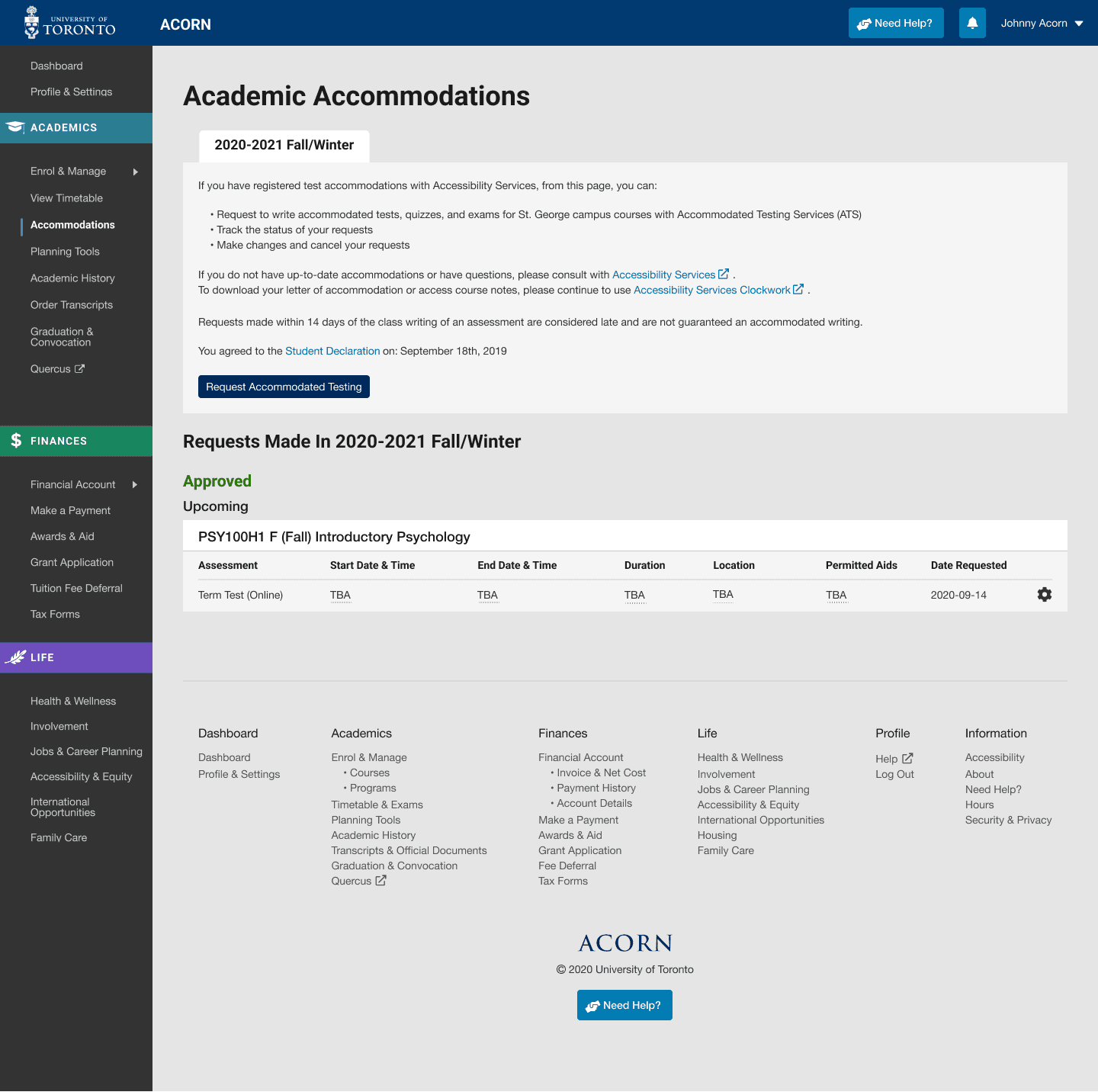Viewport: 1098px width, 1092px height.
Task: Click footer Transcripts & Official Documents link
Action: 409,851
